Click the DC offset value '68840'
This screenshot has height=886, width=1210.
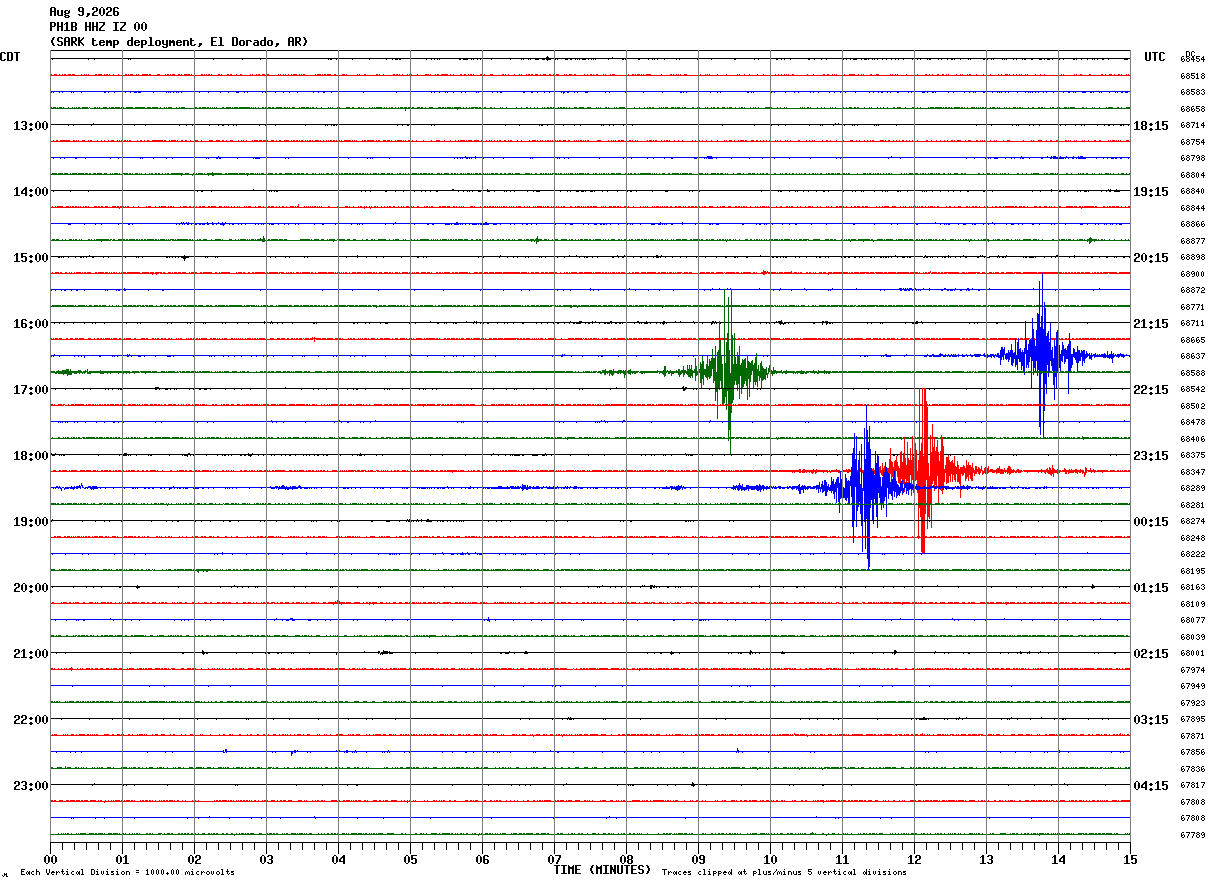(1192, 191)
